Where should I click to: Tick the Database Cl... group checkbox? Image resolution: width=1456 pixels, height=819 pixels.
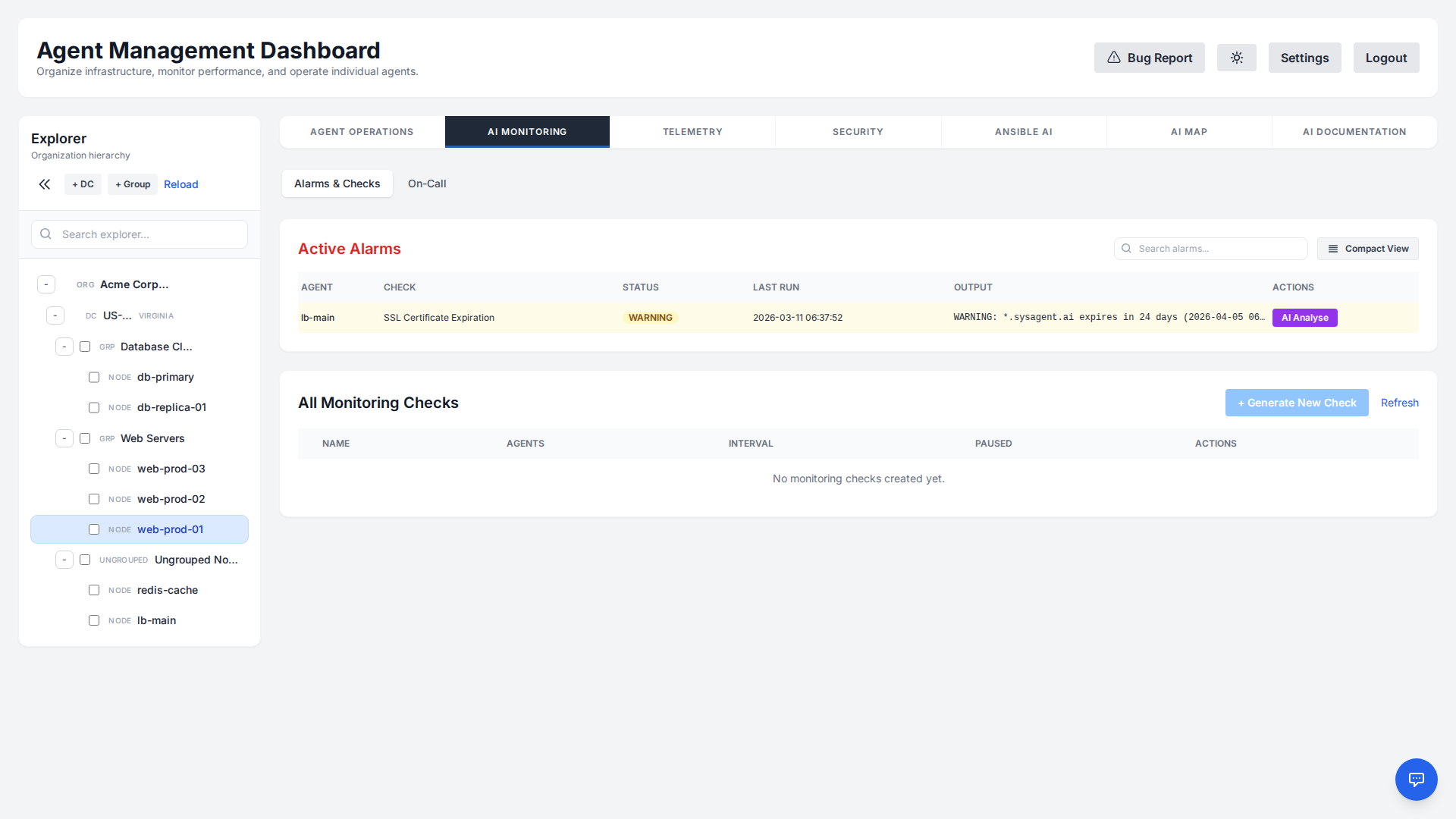[x=85, y=347]
